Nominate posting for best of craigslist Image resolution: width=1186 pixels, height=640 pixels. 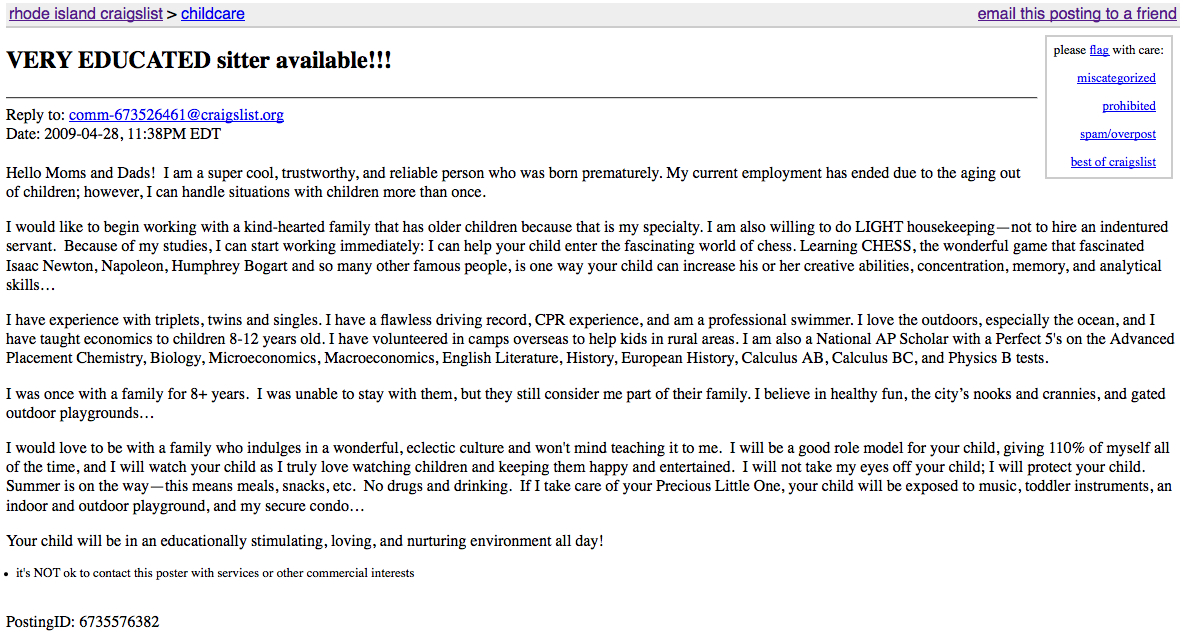1113,162
